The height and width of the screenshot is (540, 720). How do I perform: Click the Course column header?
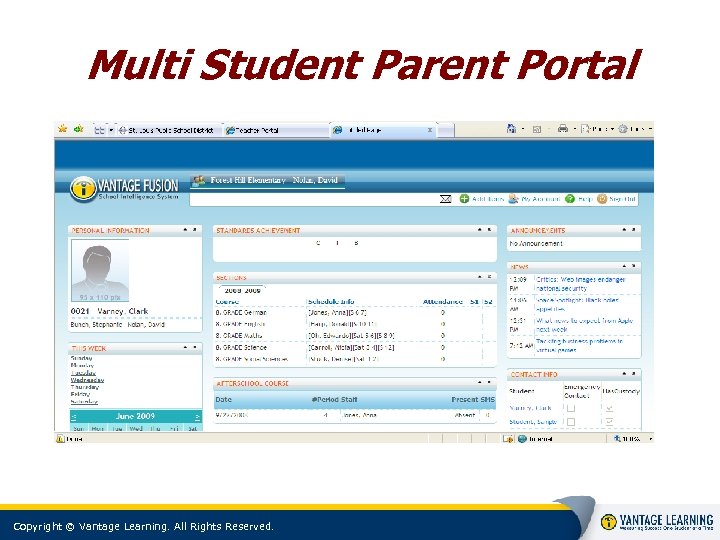pos(227,302)
